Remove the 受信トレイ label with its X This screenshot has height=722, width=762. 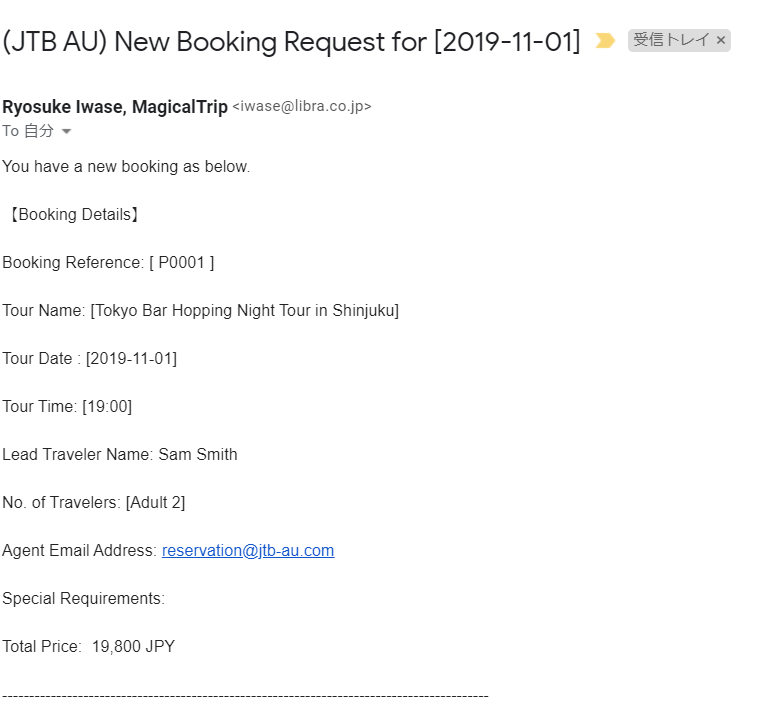click(721, 41)
